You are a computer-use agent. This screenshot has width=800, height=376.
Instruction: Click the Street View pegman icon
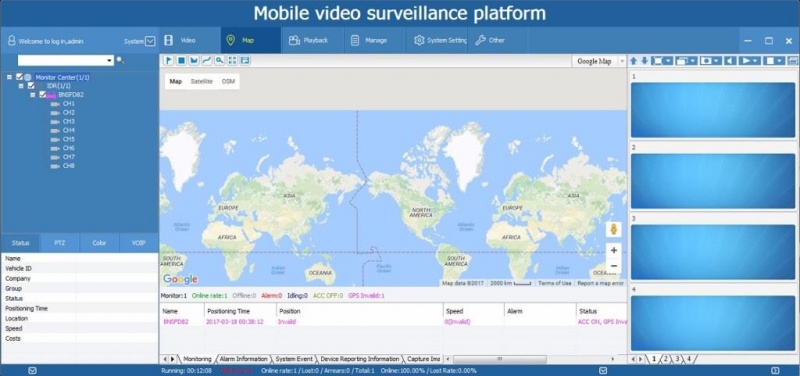point(613,230)
